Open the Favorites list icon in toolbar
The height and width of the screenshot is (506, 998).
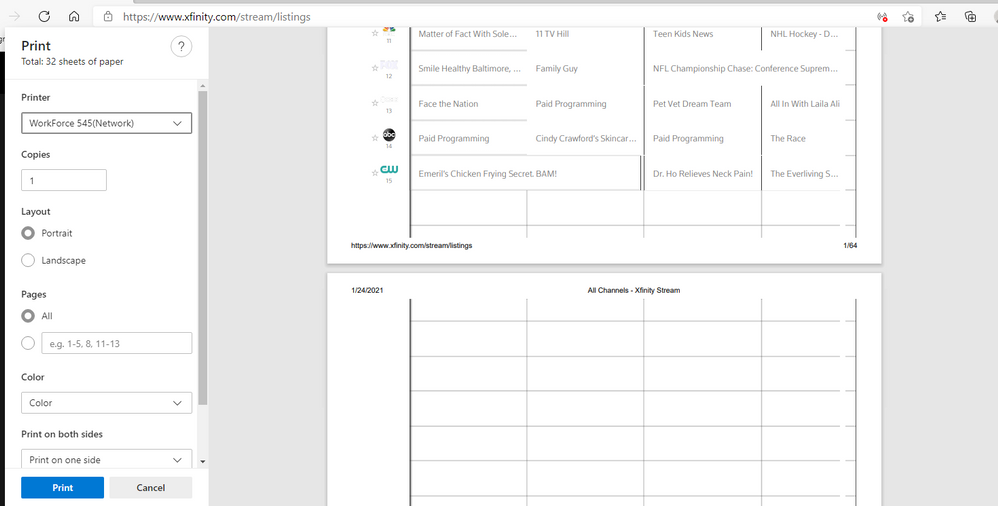[x=941, y=17]
